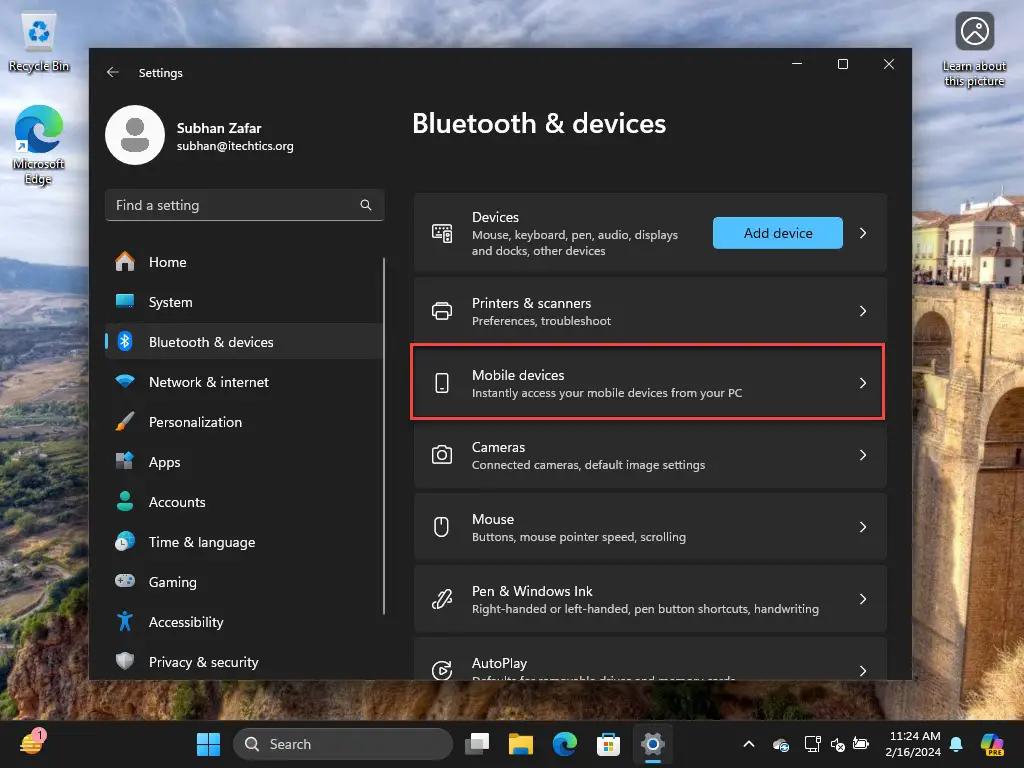Click the user profile avatar picture
The height and width of the screenshot is (768, 1024).
point(135,135)
